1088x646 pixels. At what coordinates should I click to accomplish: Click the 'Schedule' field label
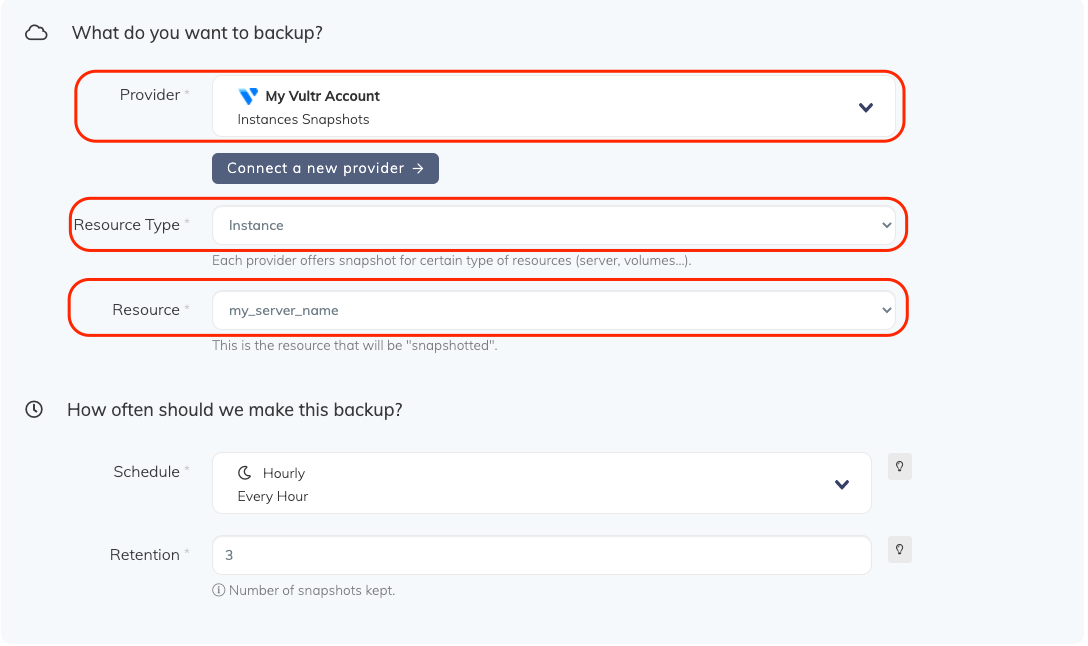click(x=147, y=472)
